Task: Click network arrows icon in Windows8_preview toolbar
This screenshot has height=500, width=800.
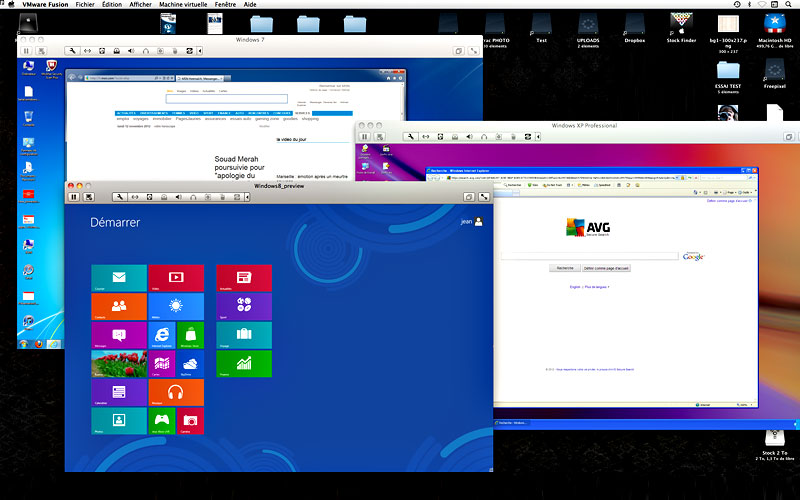Action: (x=135, y=197)
